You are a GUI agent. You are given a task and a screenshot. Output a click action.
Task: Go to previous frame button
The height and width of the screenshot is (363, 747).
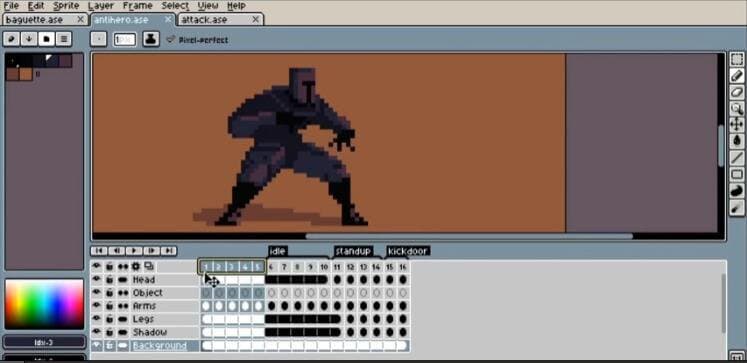pos(117,251)
